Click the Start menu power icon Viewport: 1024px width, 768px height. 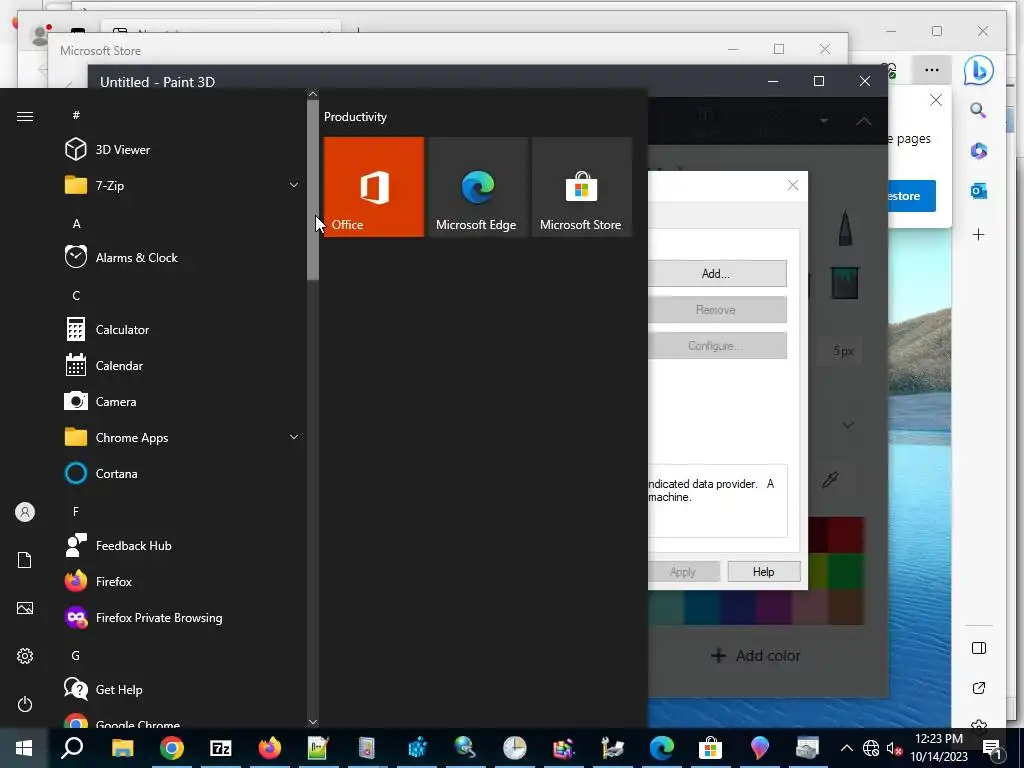[25, 704]
